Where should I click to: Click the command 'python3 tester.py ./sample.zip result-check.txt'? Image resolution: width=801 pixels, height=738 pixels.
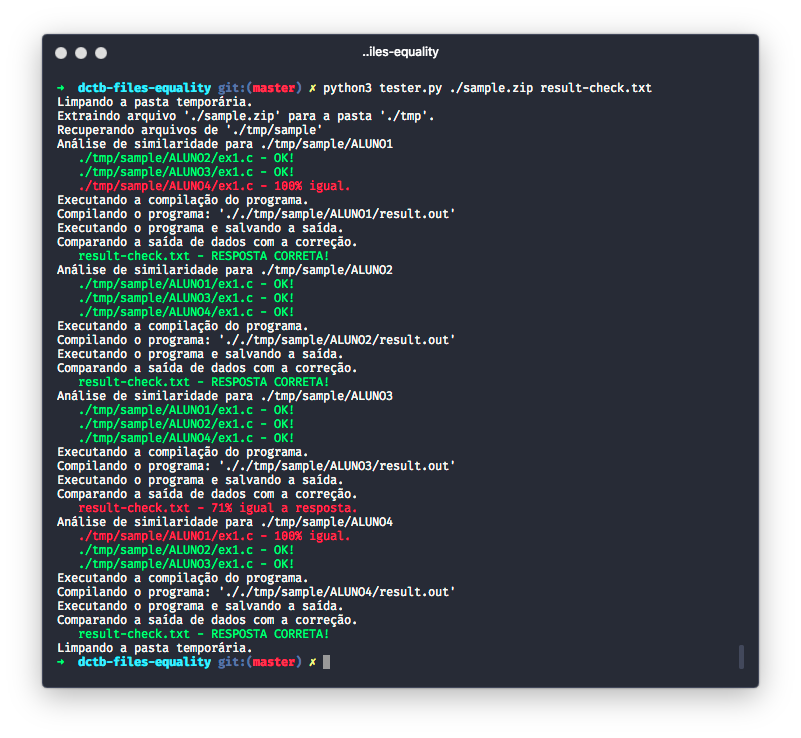tap(487, 88)
